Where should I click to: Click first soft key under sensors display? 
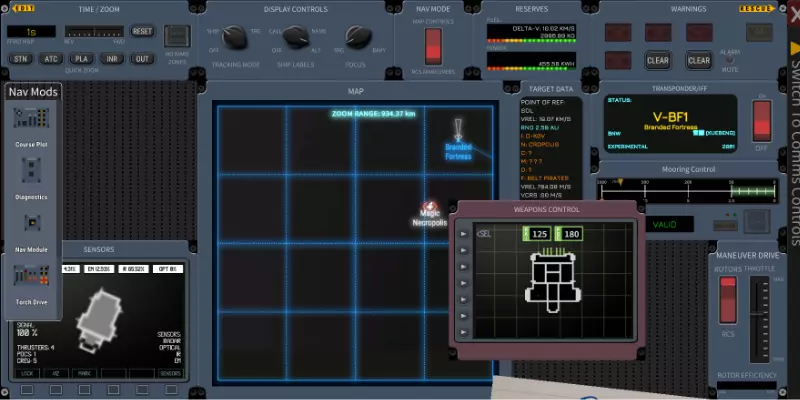[x=27, y=390]
